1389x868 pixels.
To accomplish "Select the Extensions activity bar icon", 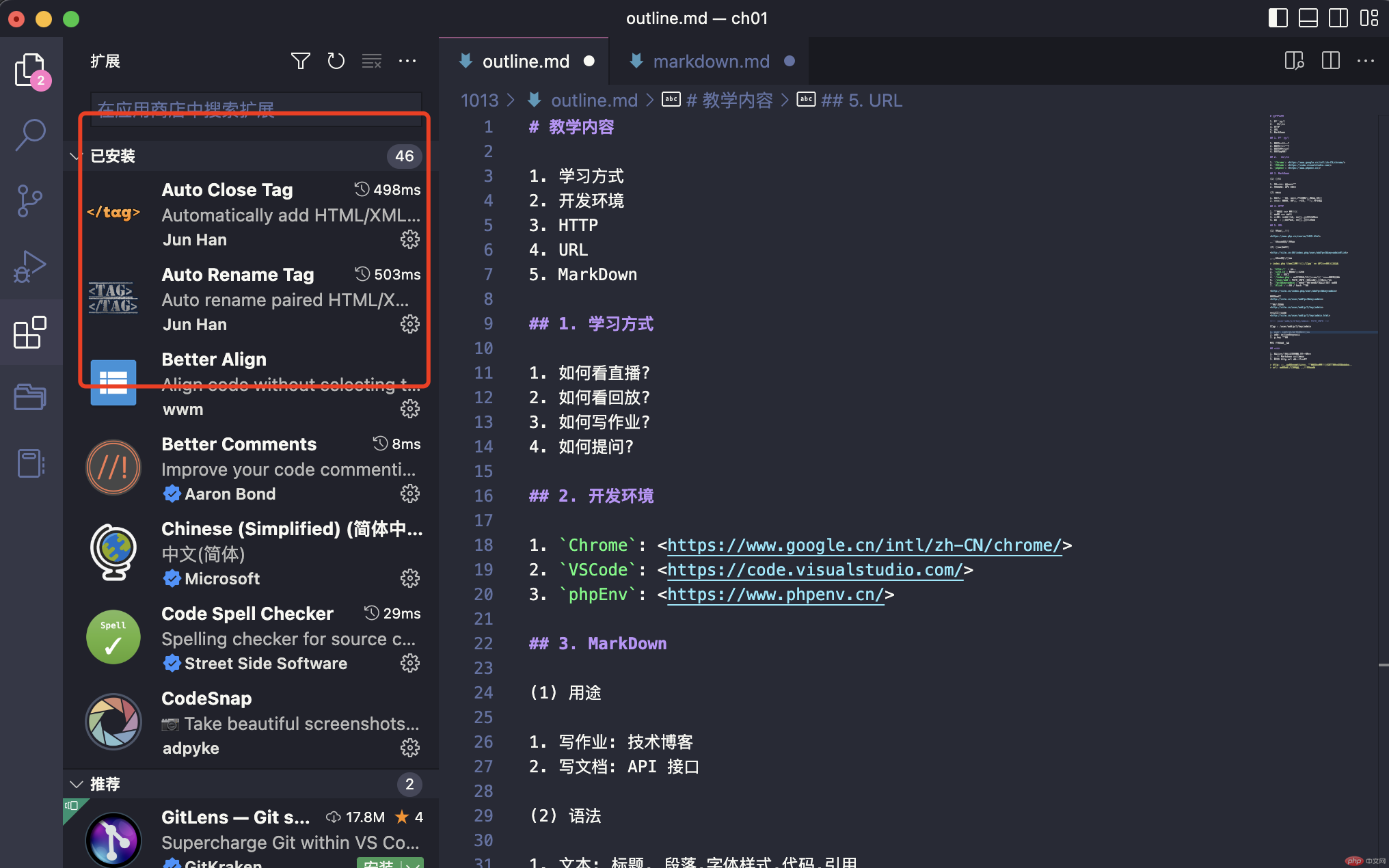I will pyautogui.click(x=31, y=332).
